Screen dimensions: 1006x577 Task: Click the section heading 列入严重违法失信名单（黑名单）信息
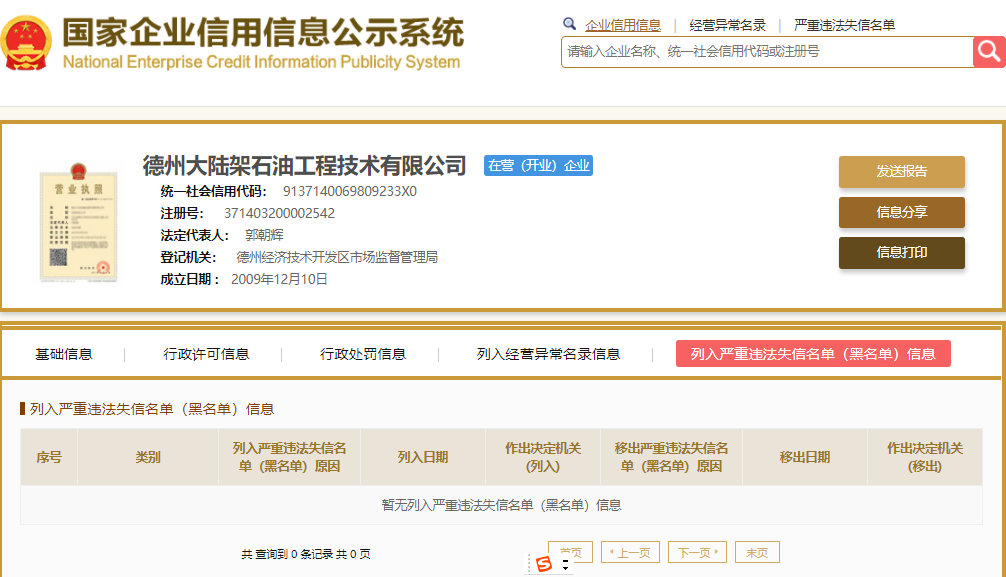[152, 409]
